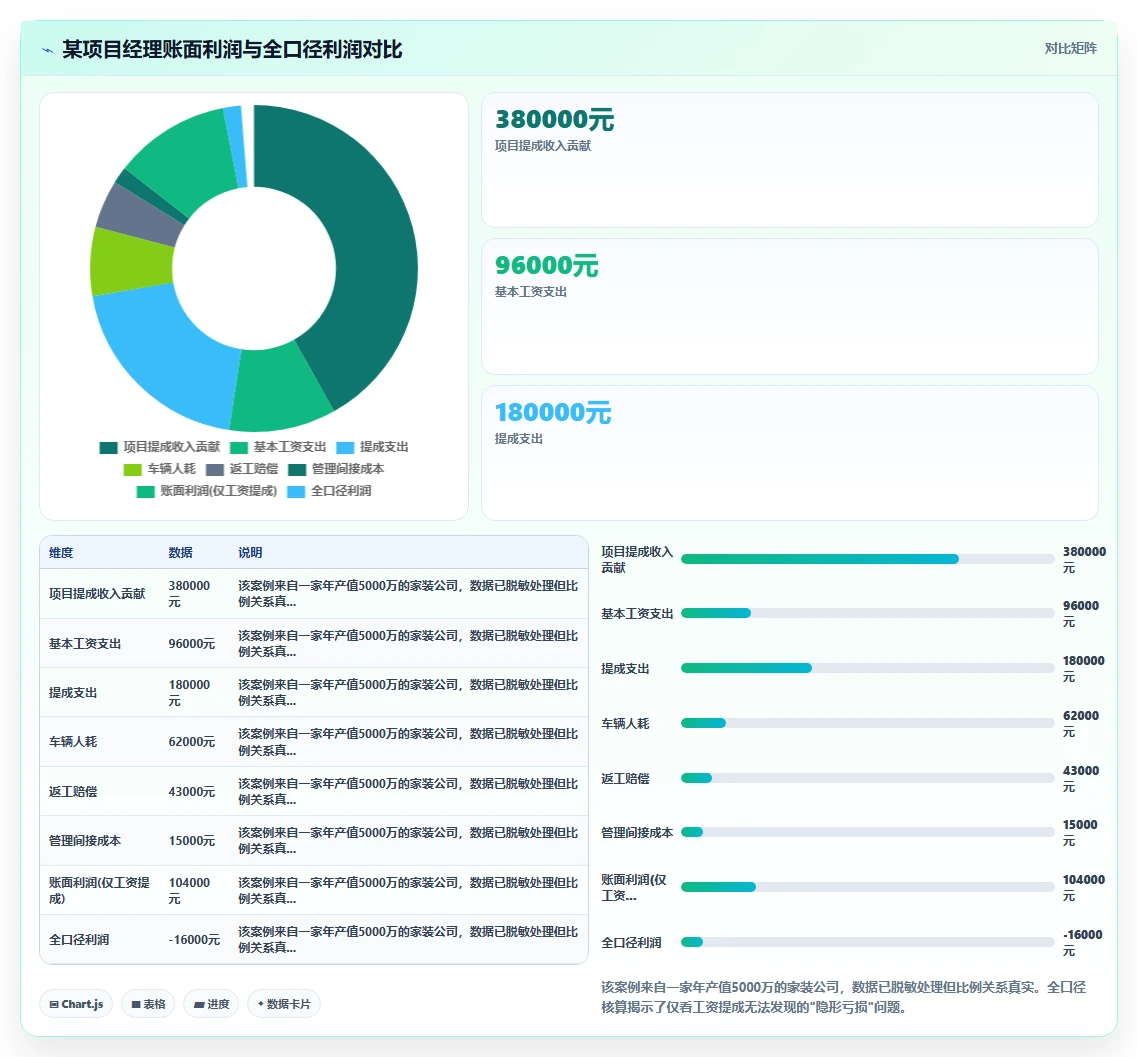Click 全口径利润 progress bar
Viewport: 1138px width, 1057px height.
(867, 942)
